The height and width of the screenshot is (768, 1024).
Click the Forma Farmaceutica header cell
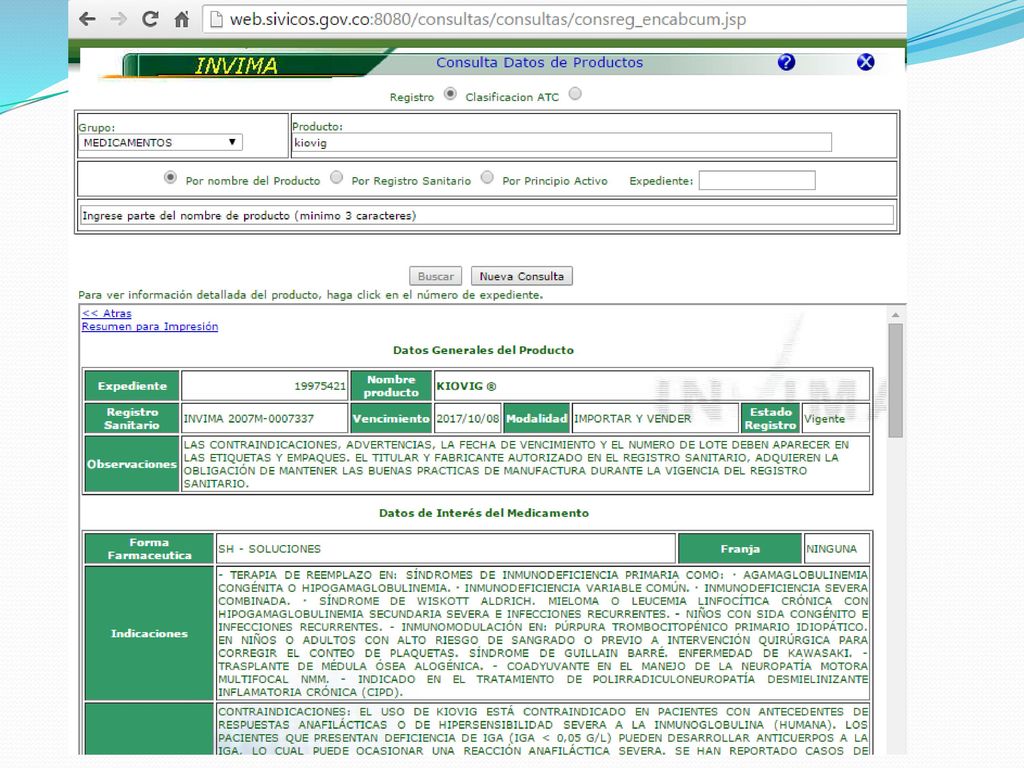150,549
